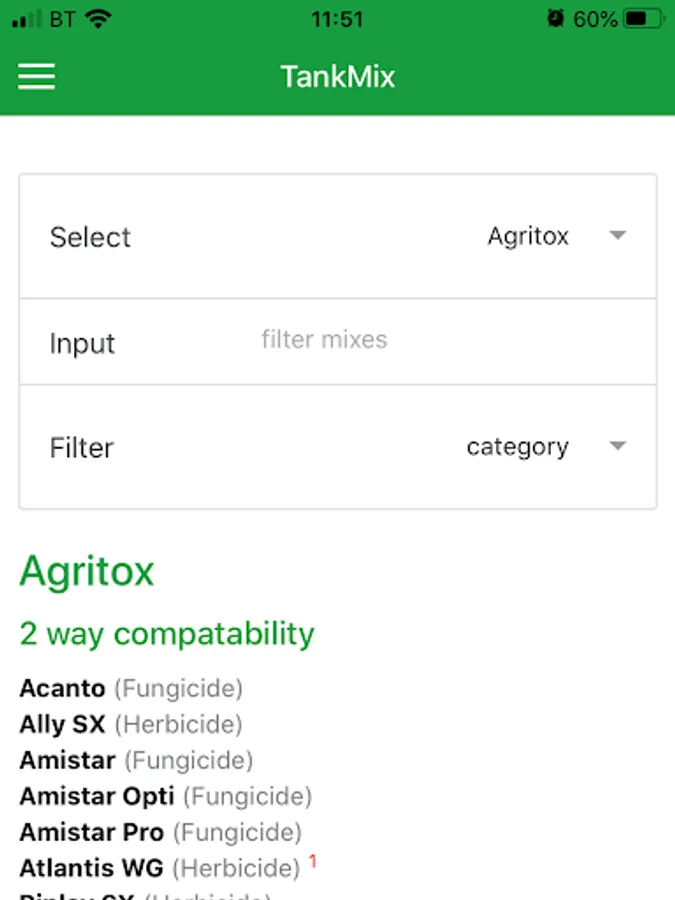Expand the Agritox select dropdown arrow
Screen dimensions: 675x900
tap(617, 236)
